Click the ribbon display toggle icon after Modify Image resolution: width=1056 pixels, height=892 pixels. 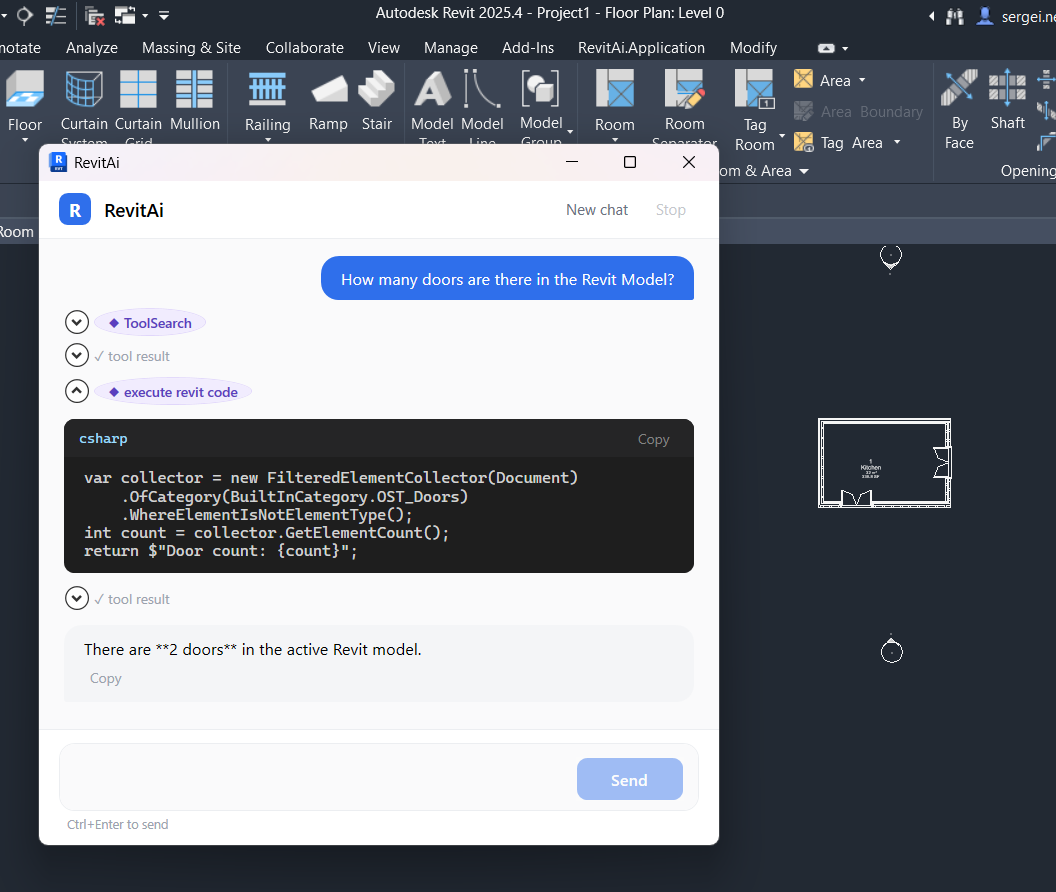[826, 49]
